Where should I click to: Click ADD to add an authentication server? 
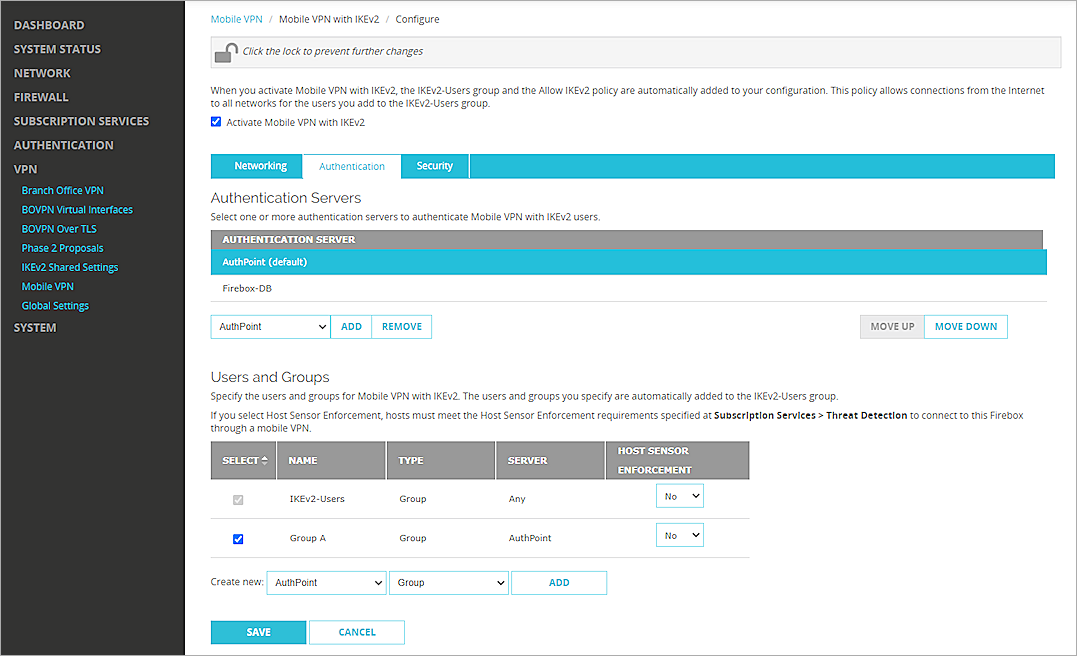click(x=351, y=326)
